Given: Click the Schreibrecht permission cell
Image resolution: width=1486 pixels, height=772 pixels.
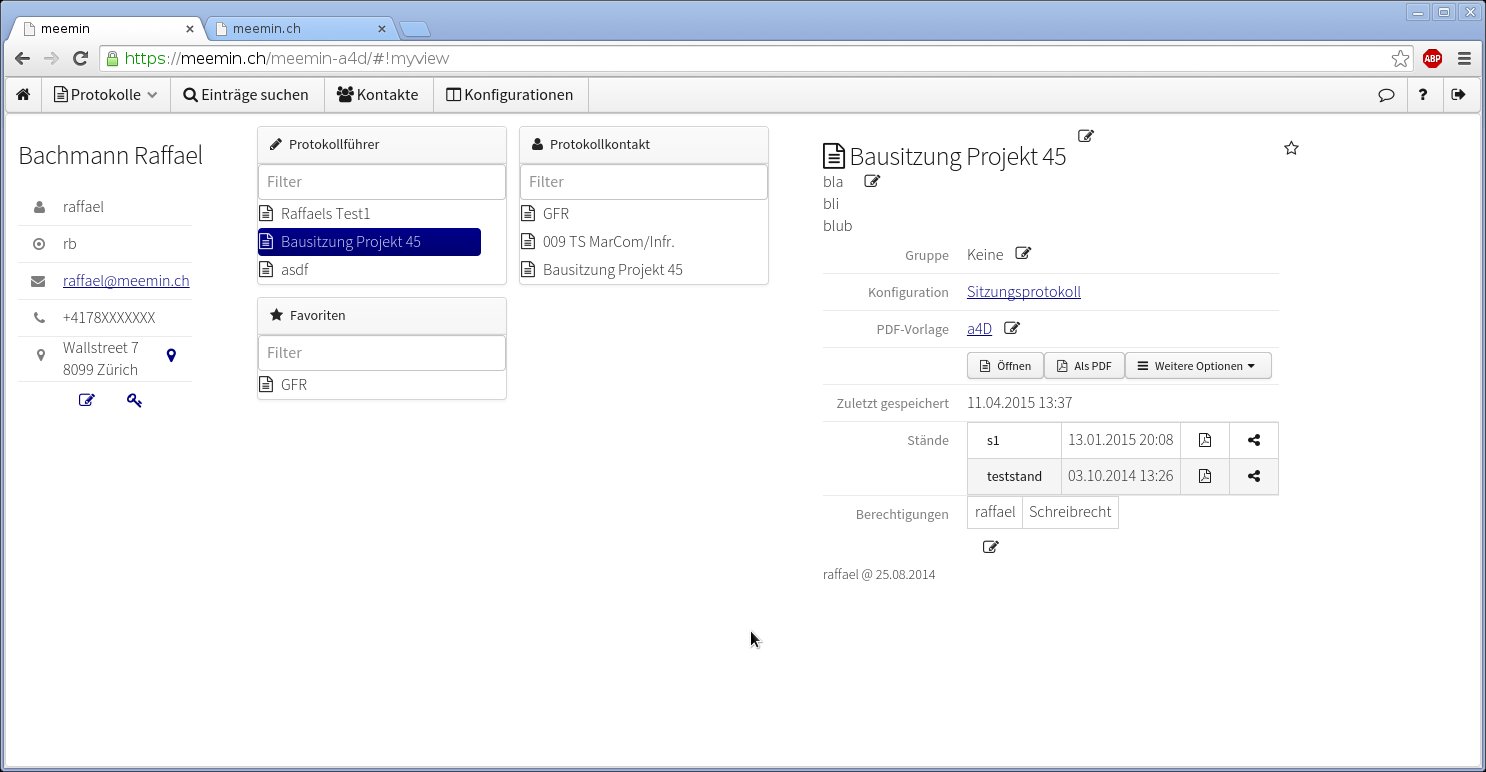Looking at the screenshot, I should (1070, 512).
